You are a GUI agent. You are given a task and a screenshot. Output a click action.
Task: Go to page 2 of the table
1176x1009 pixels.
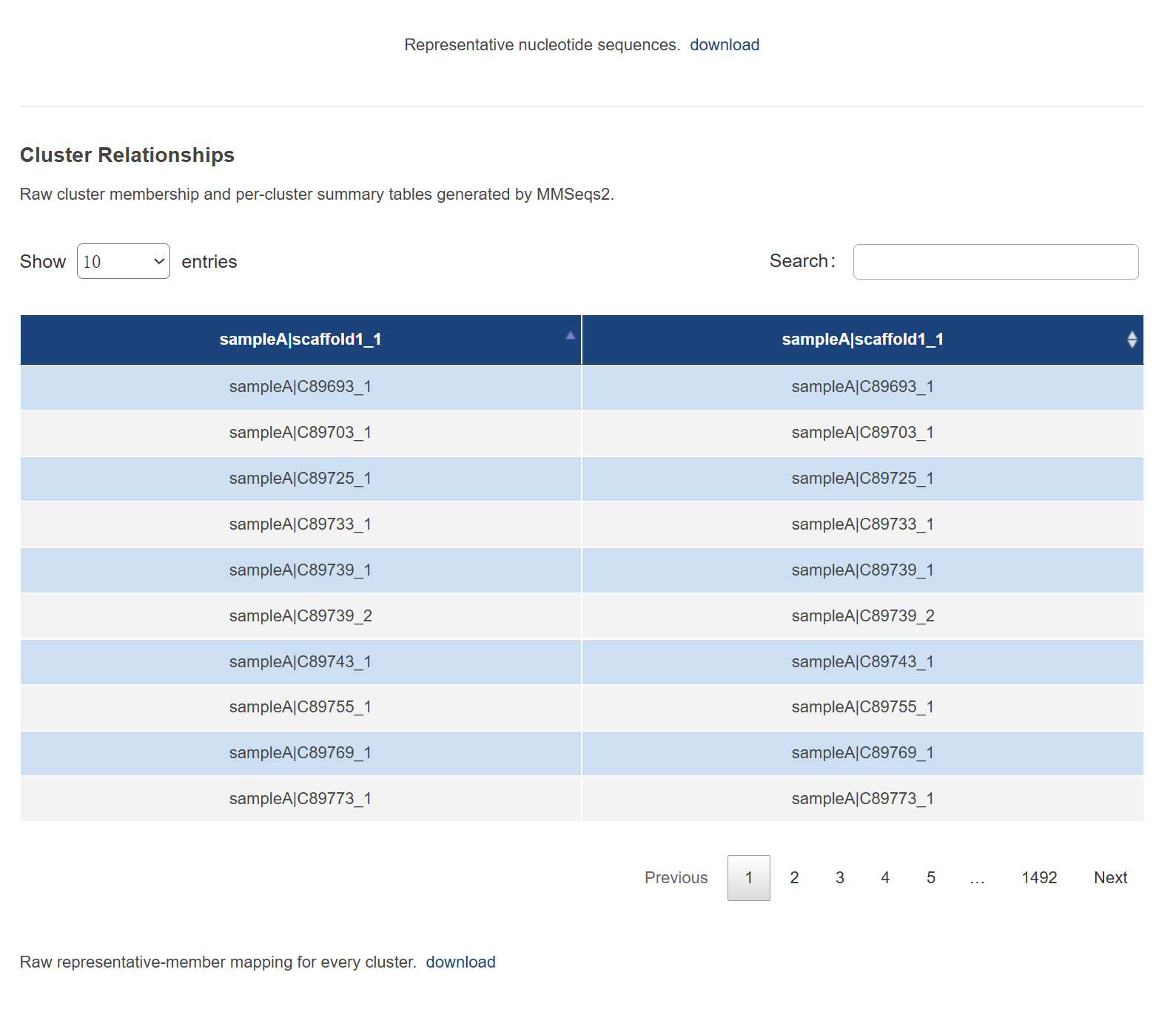(x=794, y=878)
